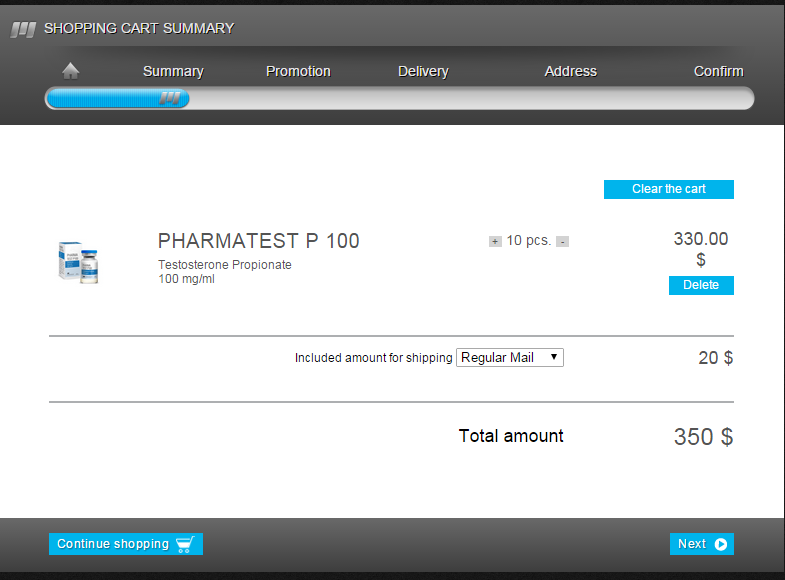Click the home icon in navigation
This screenshot has width=785, height=580.
pos(70,71)
